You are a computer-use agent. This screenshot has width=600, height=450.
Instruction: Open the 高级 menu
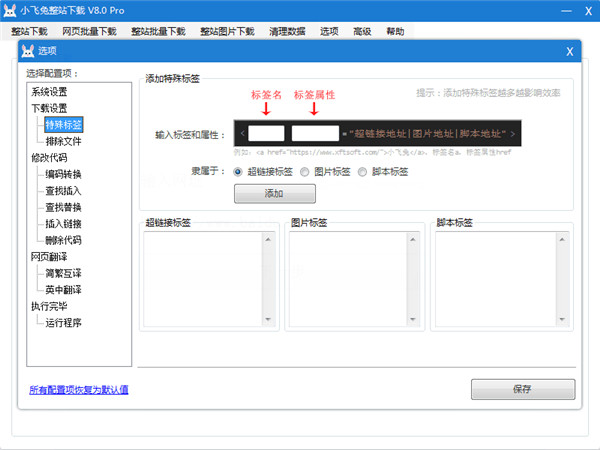click(362, 31)
